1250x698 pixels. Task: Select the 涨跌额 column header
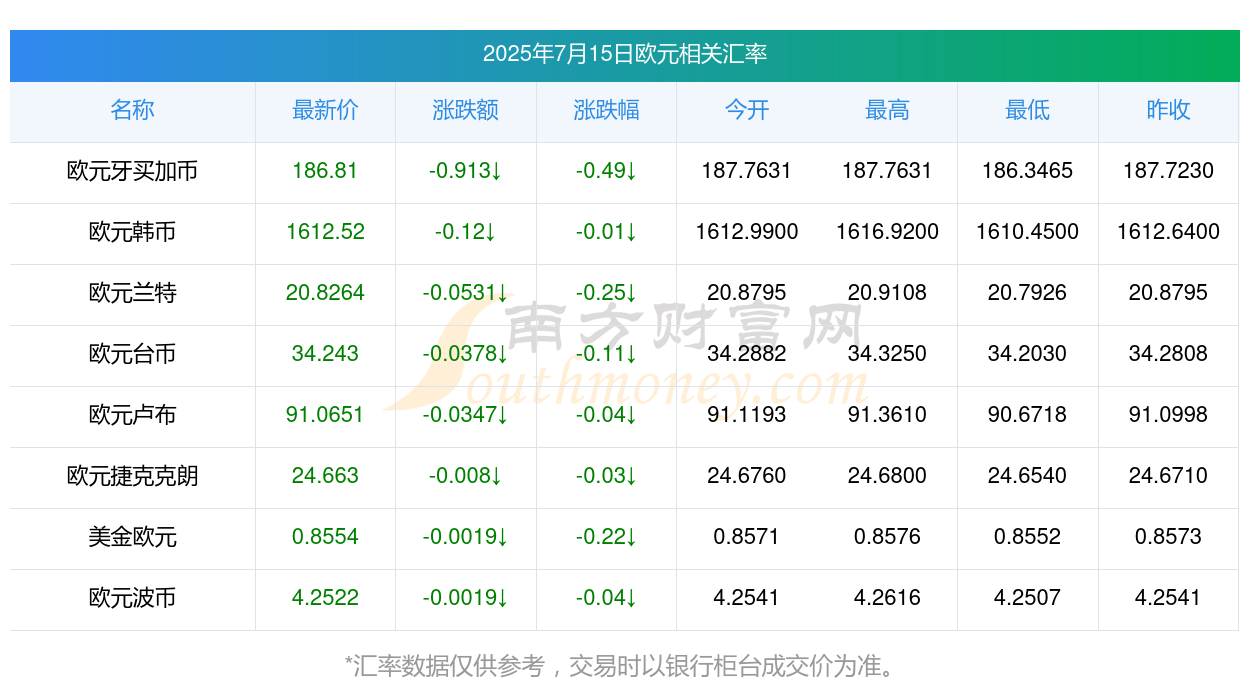point(466,110)
